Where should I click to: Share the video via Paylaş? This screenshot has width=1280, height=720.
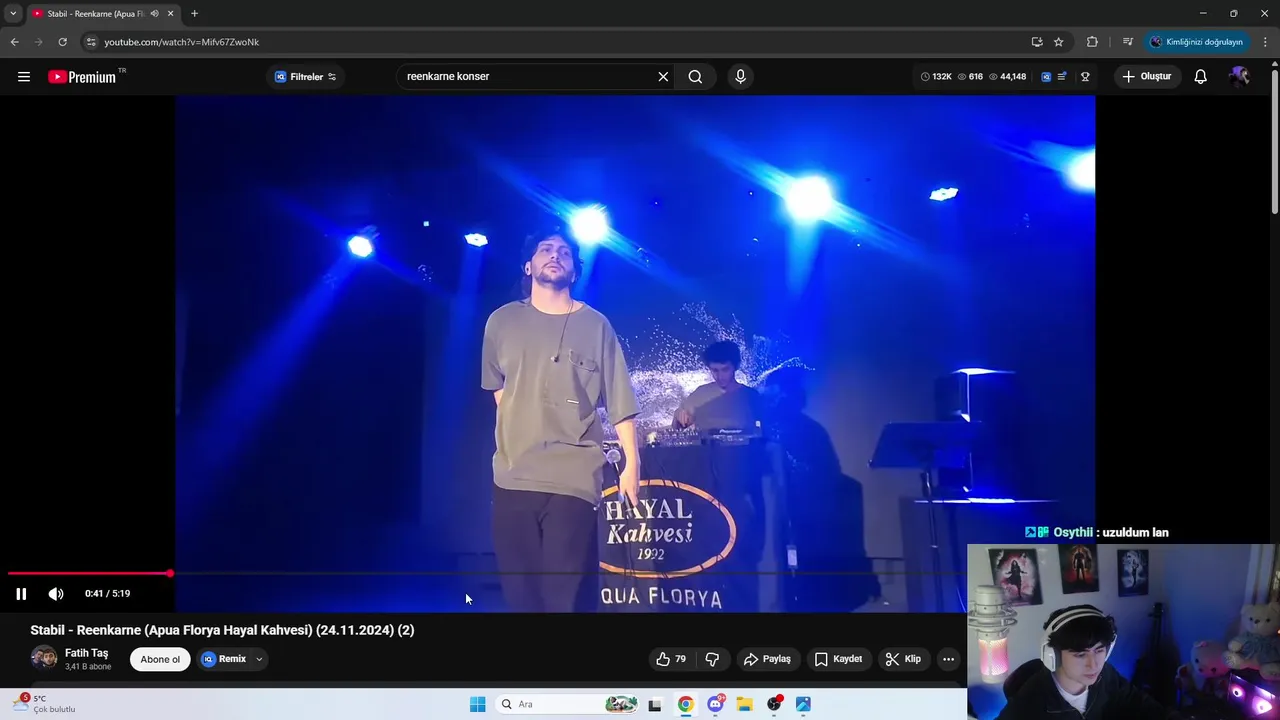[x=767, y=659]
